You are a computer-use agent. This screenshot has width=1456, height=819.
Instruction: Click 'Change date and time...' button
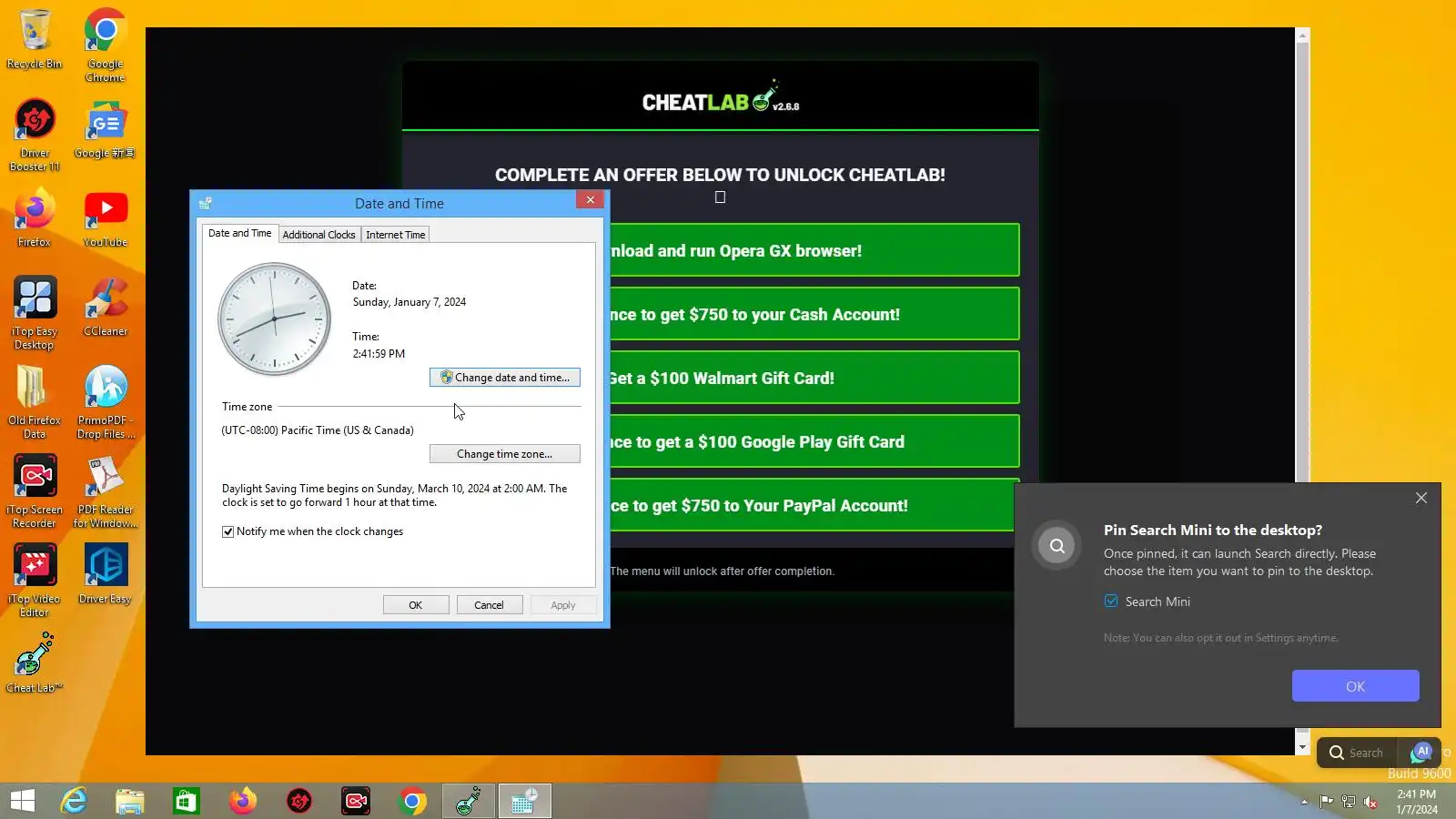[504, 378]
